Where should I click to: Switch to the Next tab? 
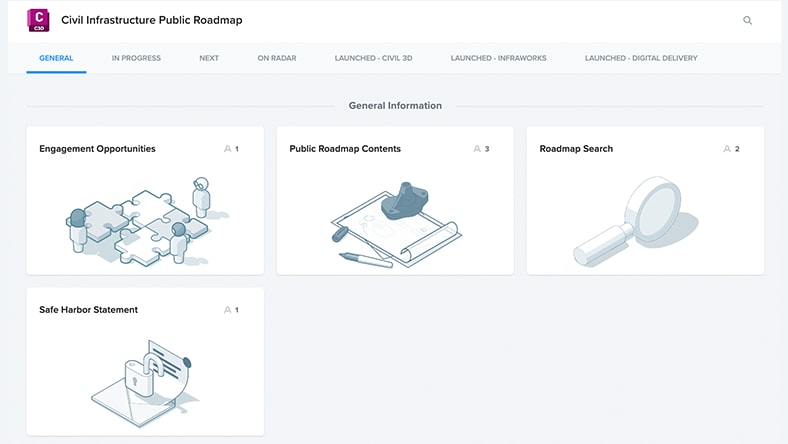[x=209, y=58]
